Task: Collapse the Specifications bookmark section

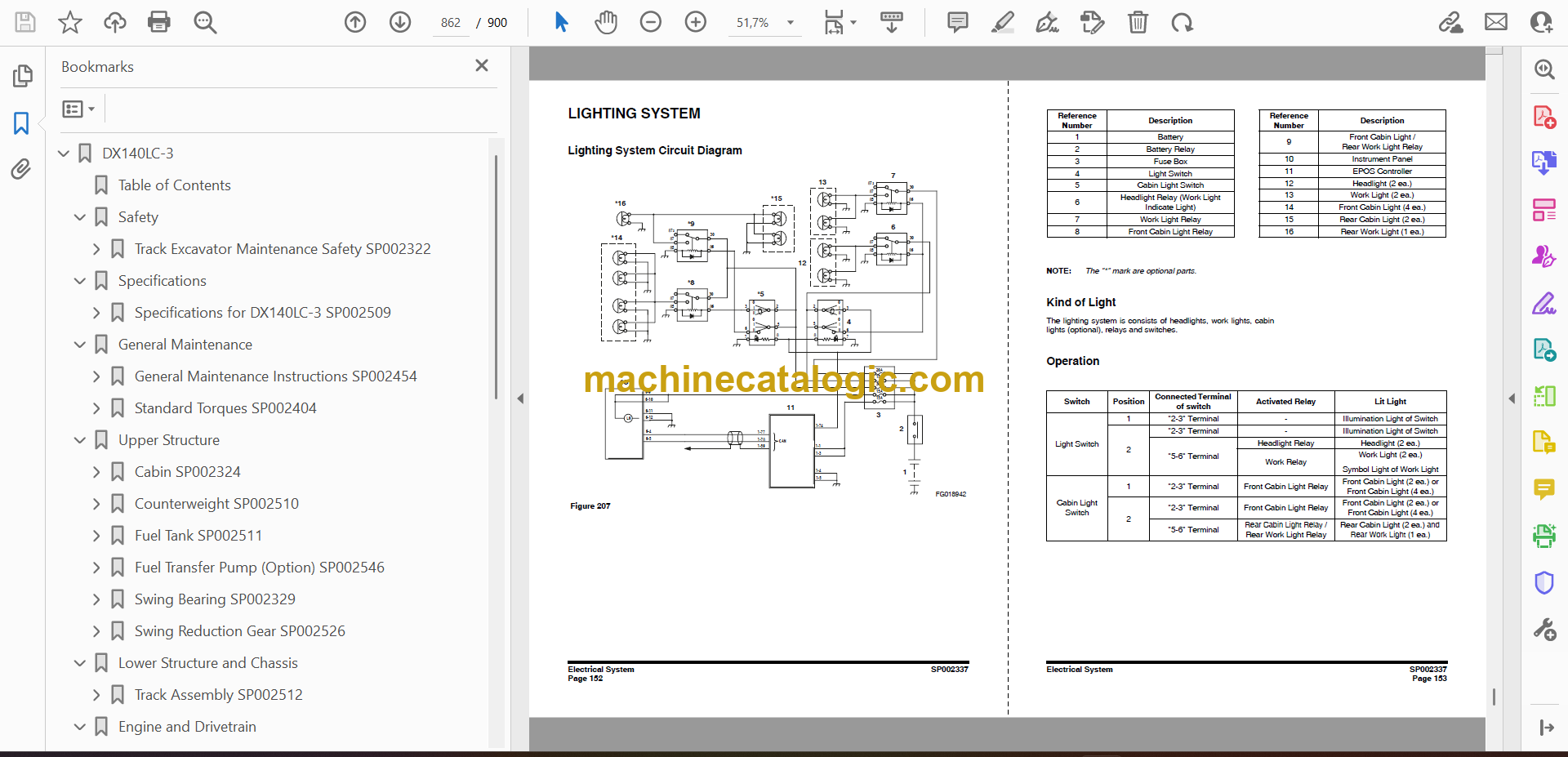Action: pos(80,280)
